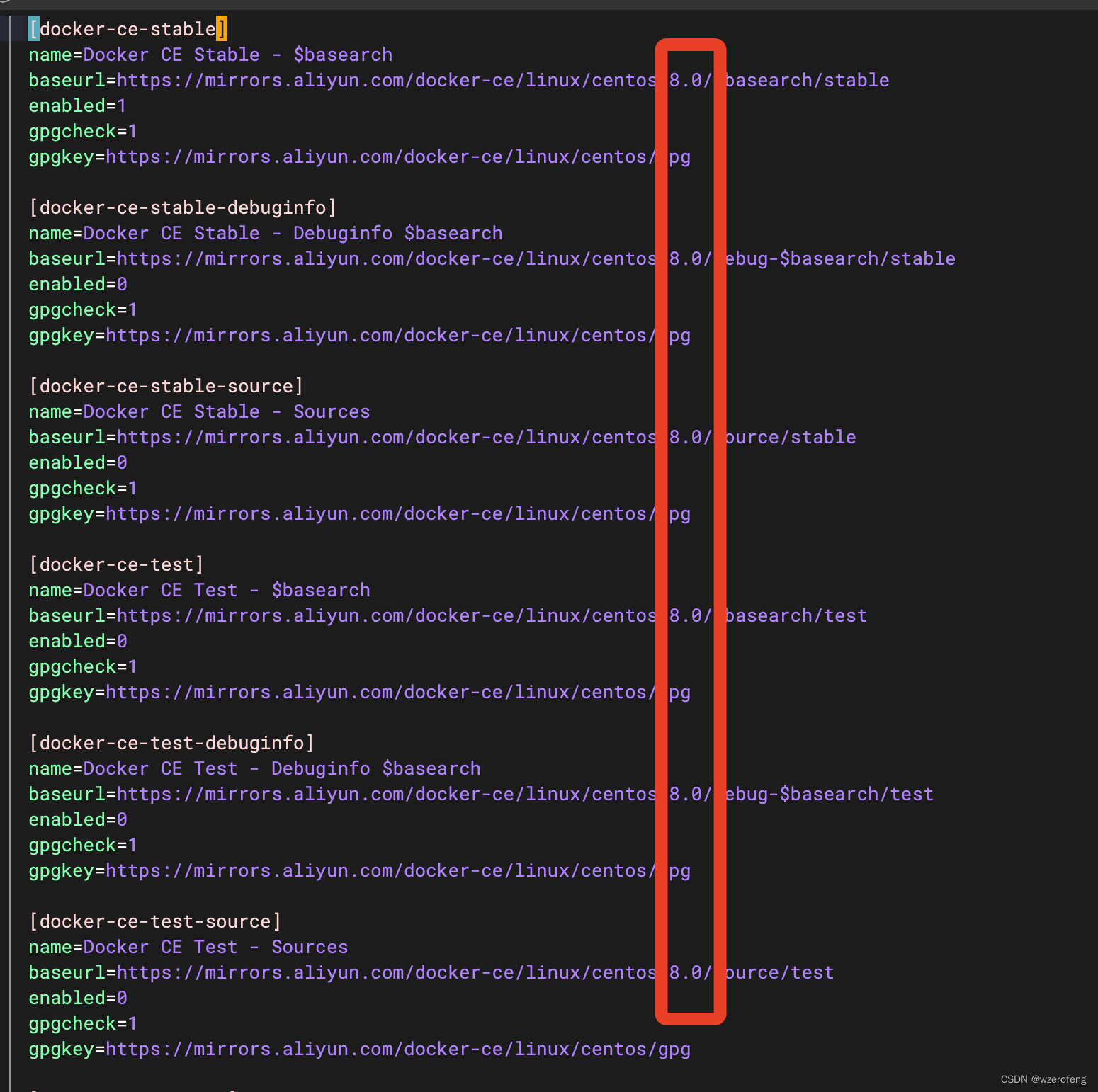Click the baseurl line ending in debug-$basearch/stable
This screenshot has height=1092, width=1098.
(492, 258)
